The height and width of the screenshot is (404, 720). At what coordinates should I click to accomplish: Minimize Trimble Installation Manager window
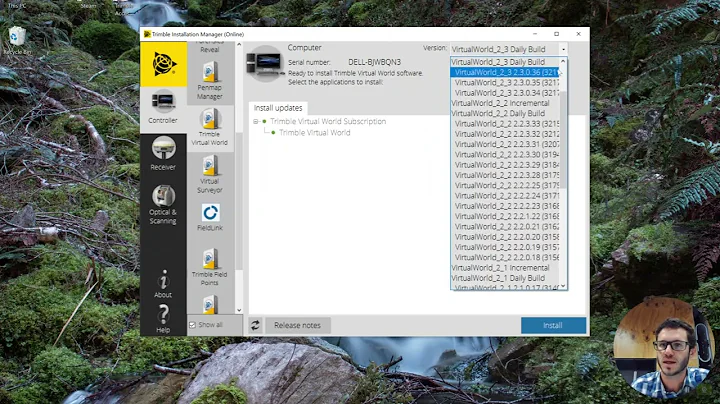point(535,34)
